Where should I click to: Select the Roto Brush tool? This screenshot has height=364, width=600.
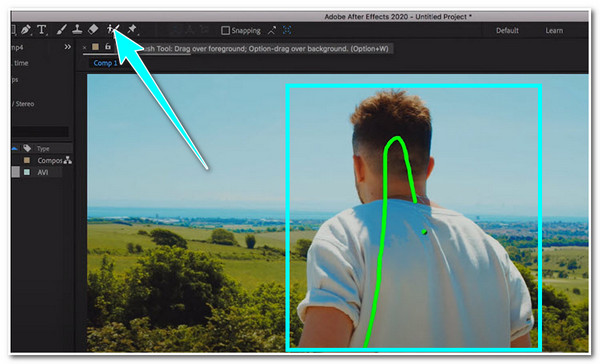tap(113, 29)
